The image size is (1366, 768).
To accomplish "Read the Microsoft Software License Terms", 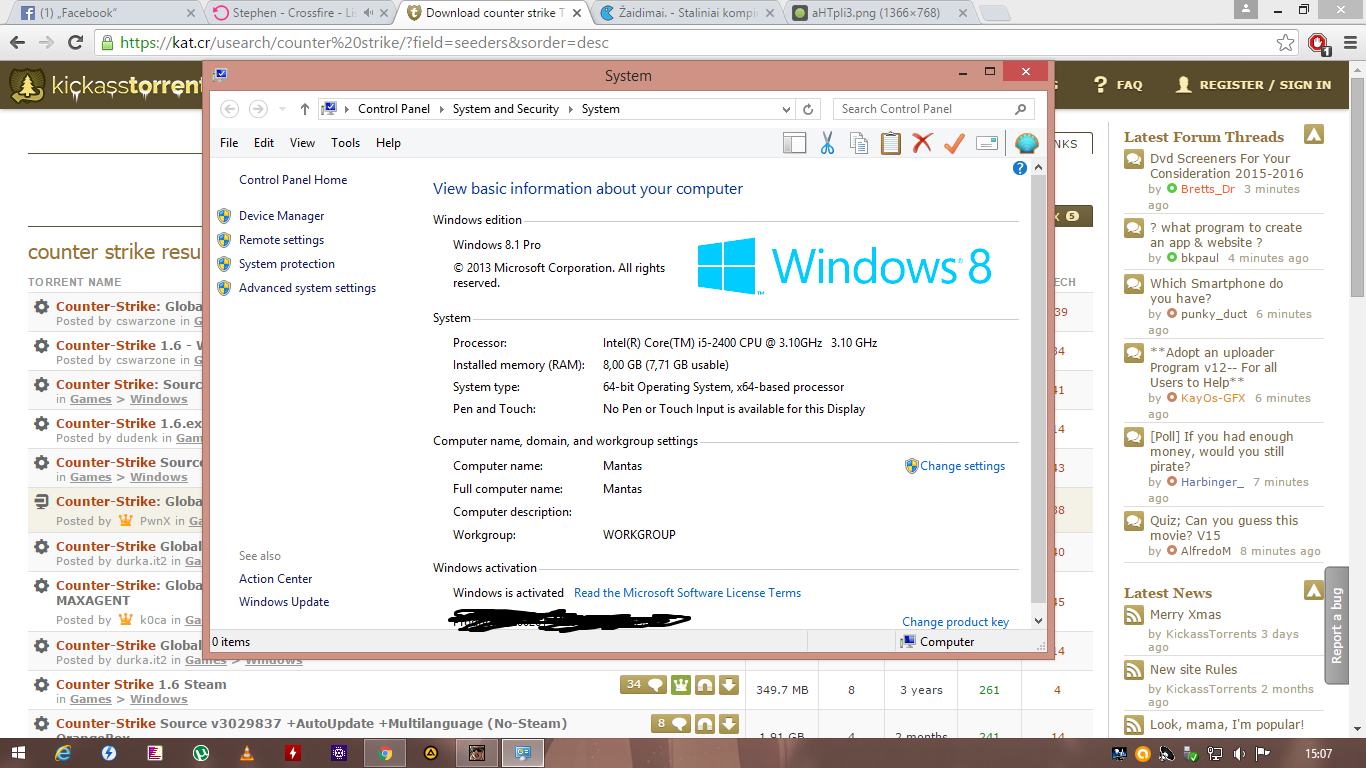I will [687, 593].
